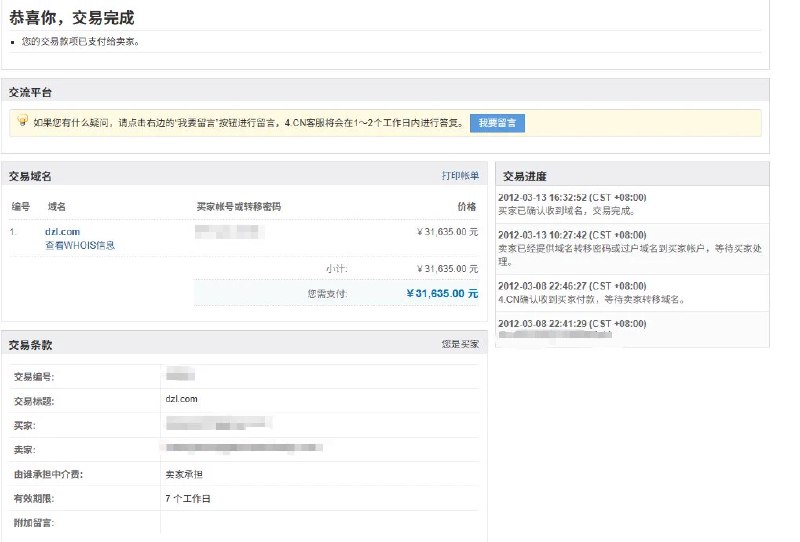This screenshot has height=542, width=800.
Task: Click the 附加留言 label
Action: (x=34, y=523)
